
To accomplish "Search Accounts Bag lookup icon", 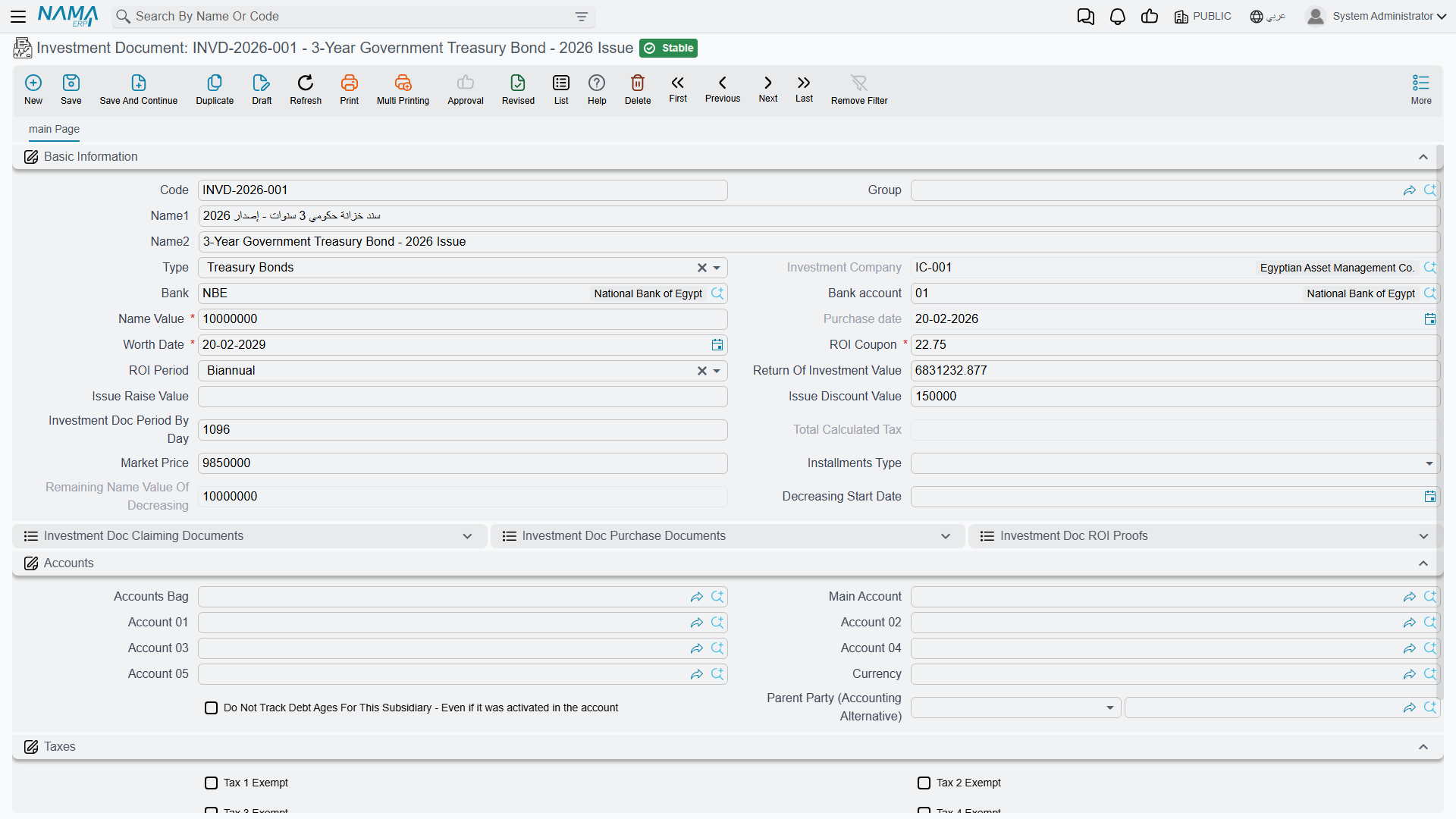I will click(717, 597).
